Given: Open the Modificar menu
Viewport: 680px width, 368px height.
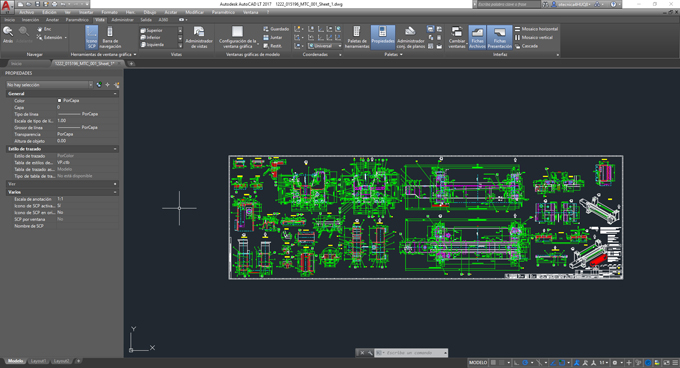Looking at the screenshot, I should pyautogui.click(x=194, y=12).
